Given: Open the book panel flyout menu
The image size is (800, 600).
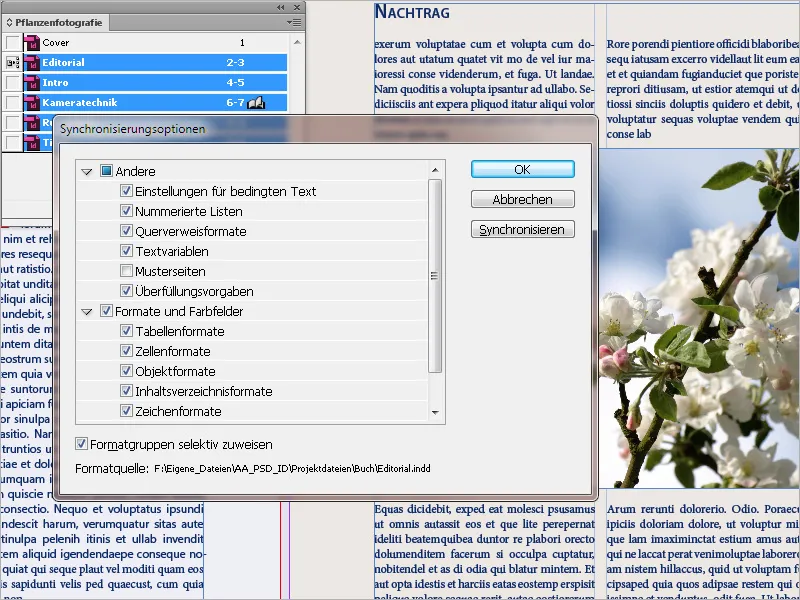Looking at the screenshot, I should coord(294,22).
